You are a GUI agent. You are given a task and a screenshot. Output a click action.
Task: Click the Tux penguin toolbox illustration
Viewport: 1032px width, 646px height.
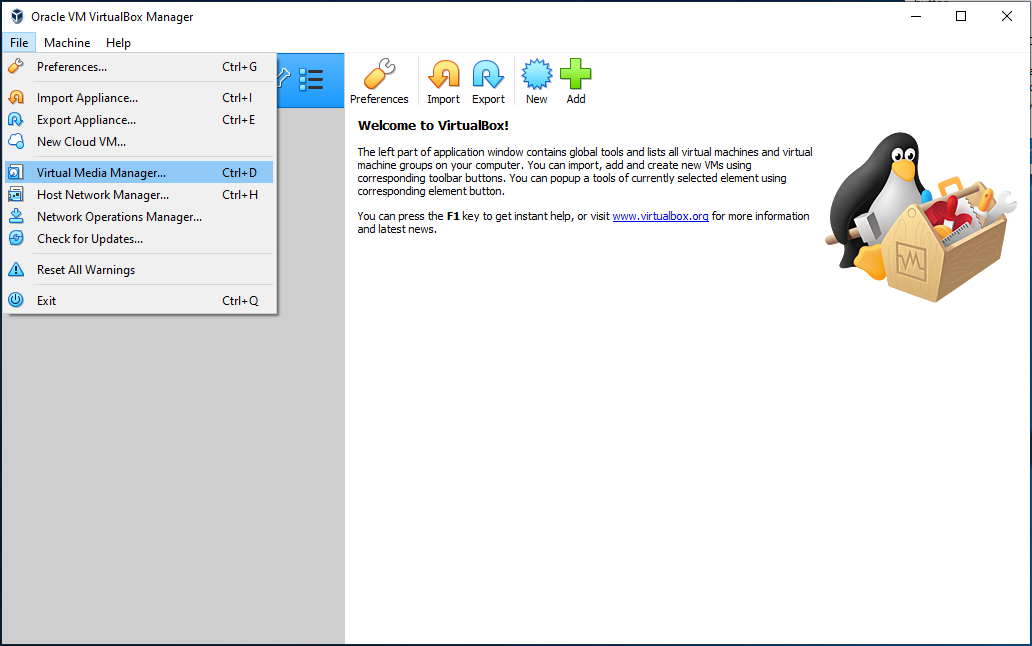coord(921,217)
